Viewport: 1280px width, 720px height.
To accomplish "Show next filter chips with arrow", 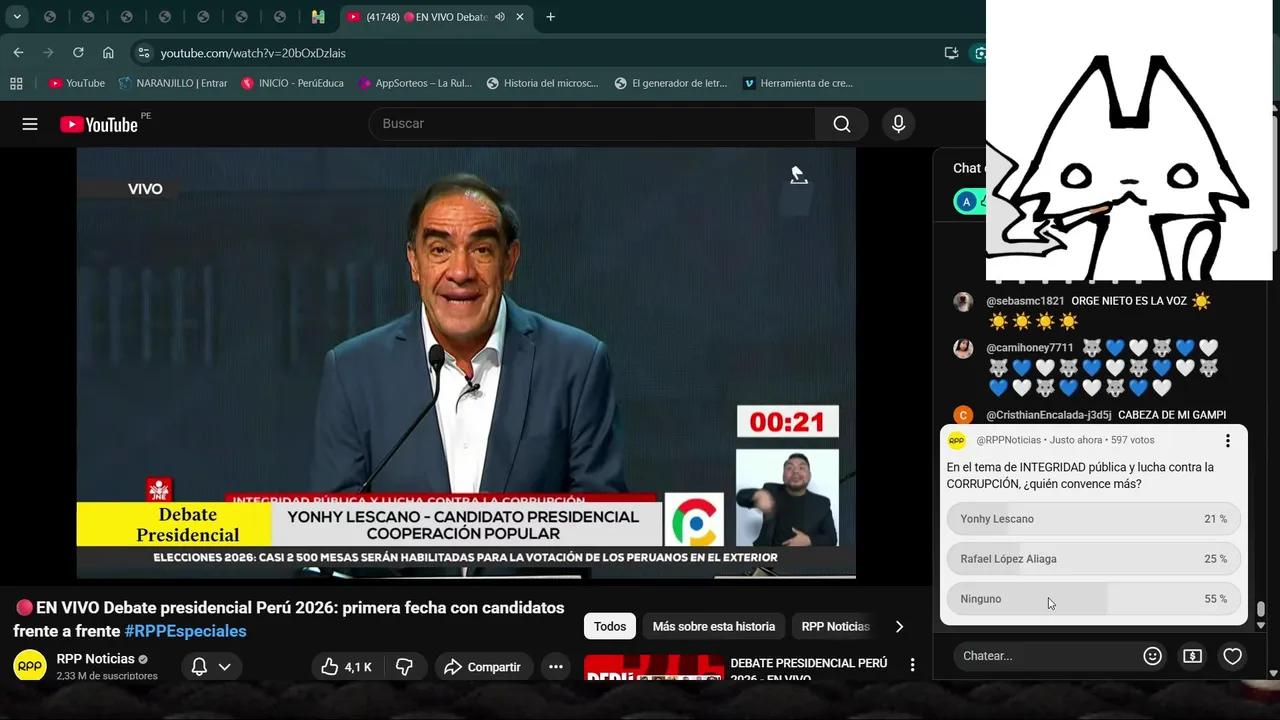I will (899, 626).
